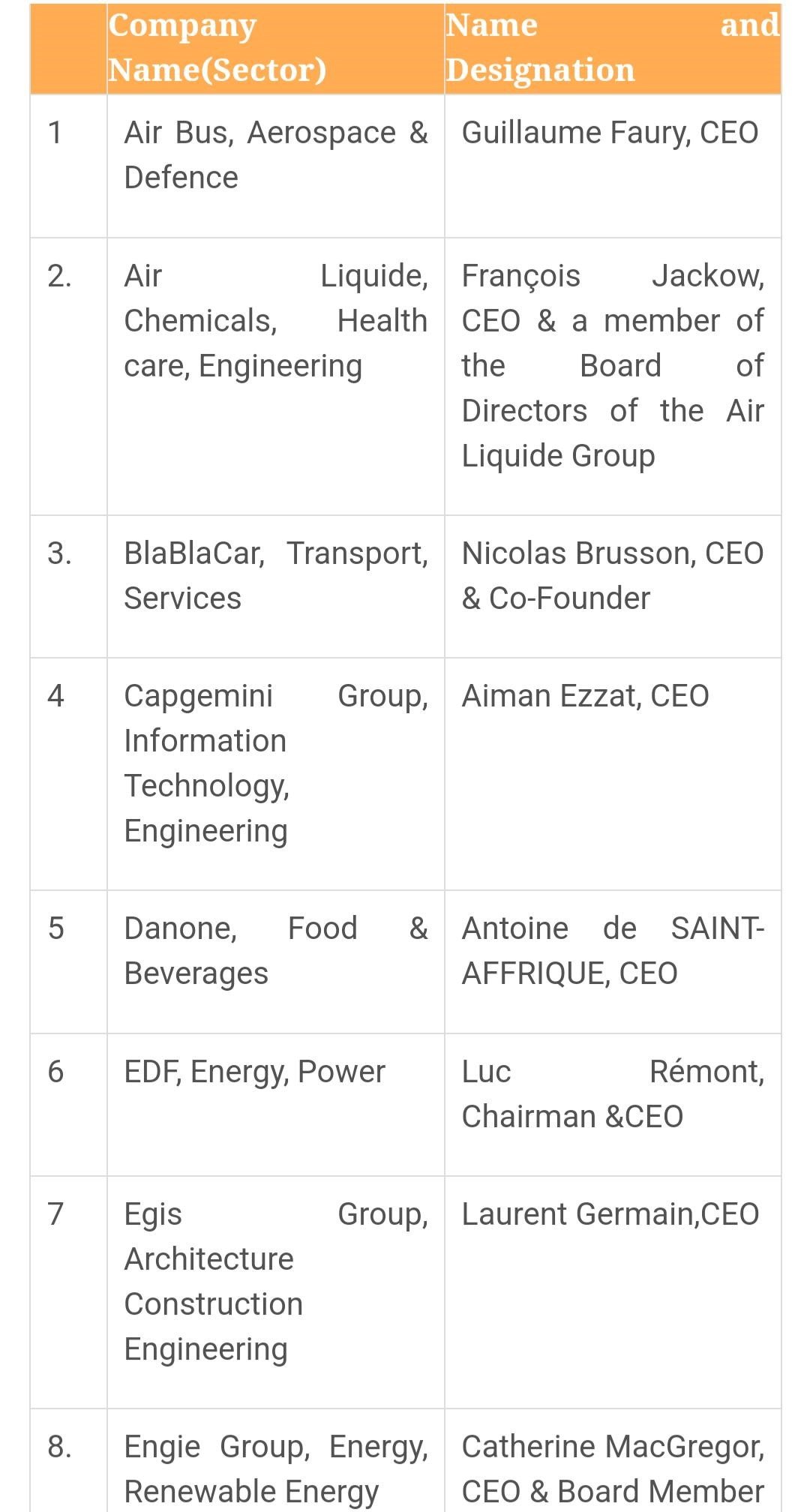Click the 'Engie Group, Energy' company cell
This screenshot has height=1512, width=810.
[275, 1461]
